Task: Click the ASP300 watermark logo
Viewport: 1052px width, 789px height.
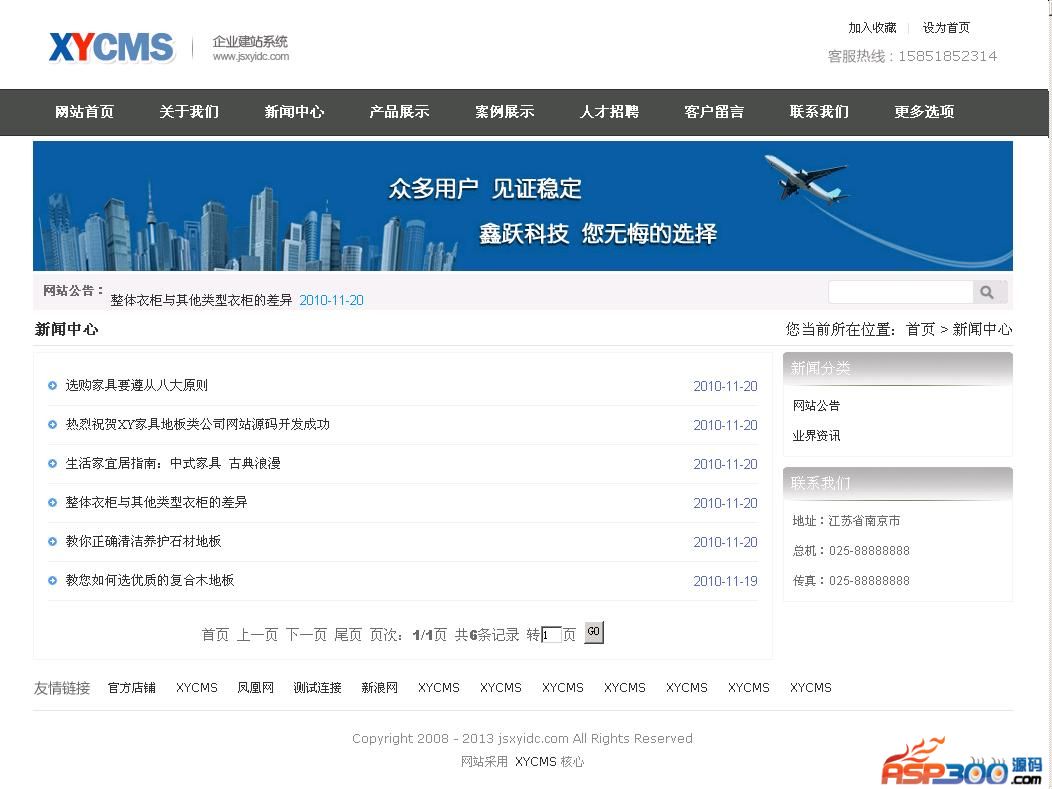Action: point(960,763)
